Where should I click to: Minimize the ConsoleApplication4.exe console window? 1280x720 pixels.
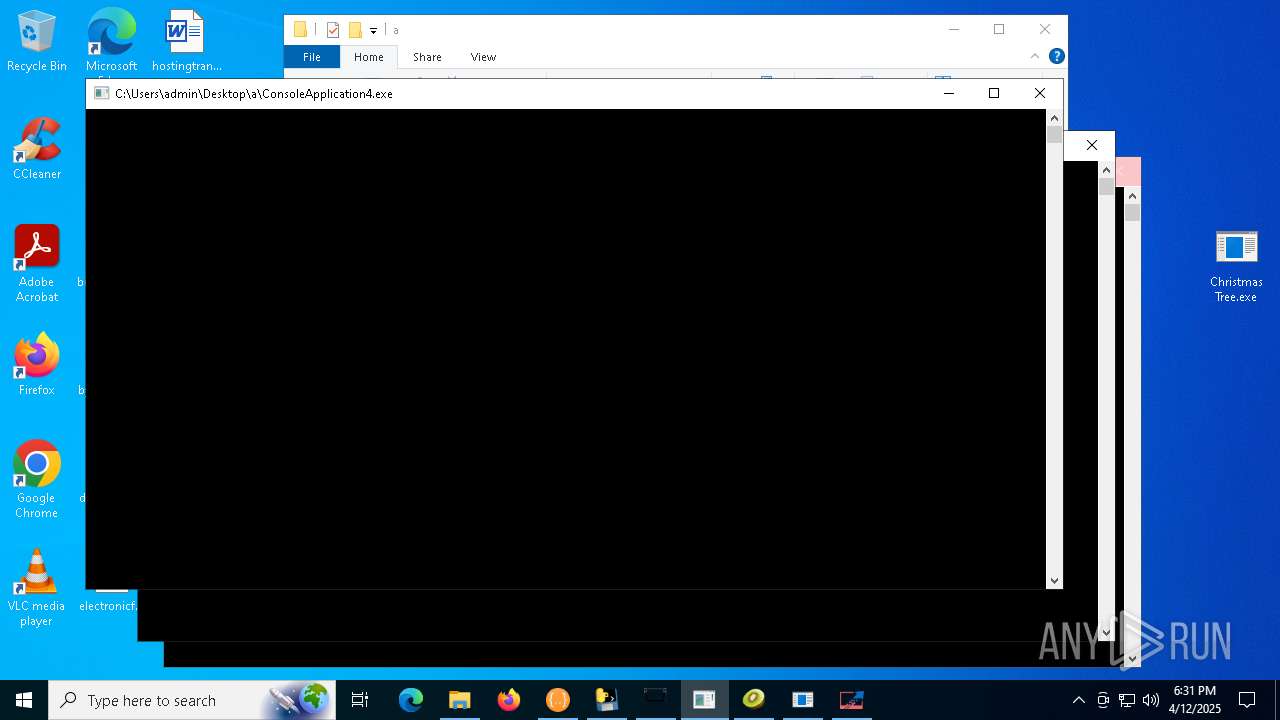pyautogui.click(x=949, y=93)
